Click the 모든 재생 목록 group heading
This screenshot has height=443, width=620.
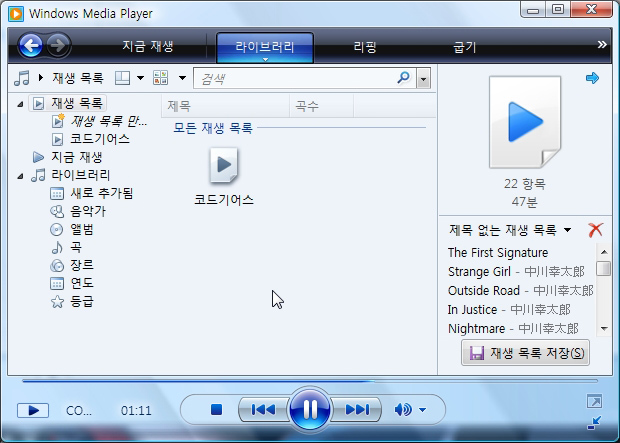pyautogui.click(x=213, y=128)
